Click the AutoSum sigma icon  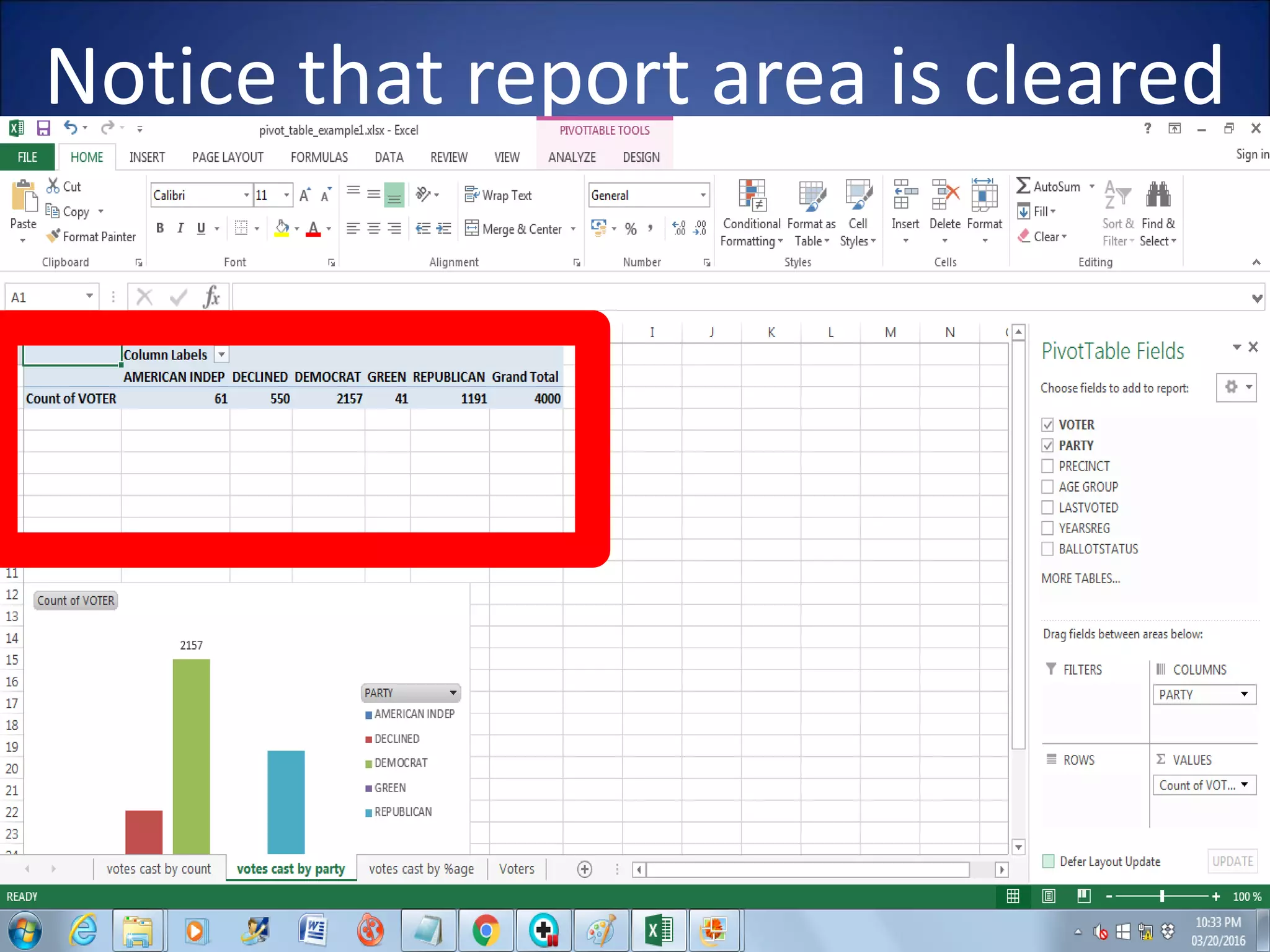[1023, 186]
